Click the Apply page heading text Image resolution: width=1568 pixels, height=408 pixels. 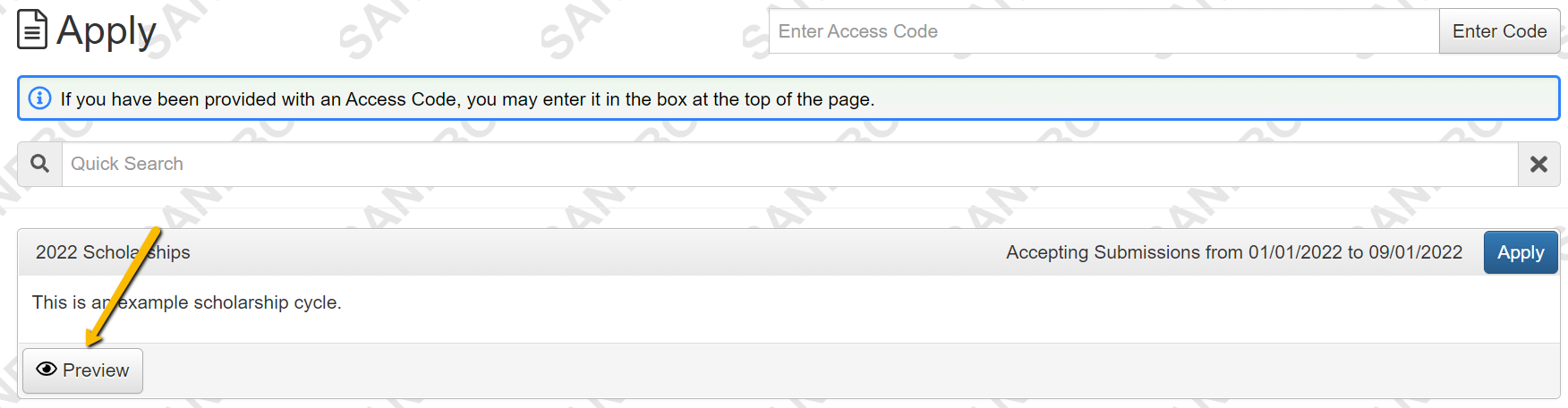(x=106, y=30)
